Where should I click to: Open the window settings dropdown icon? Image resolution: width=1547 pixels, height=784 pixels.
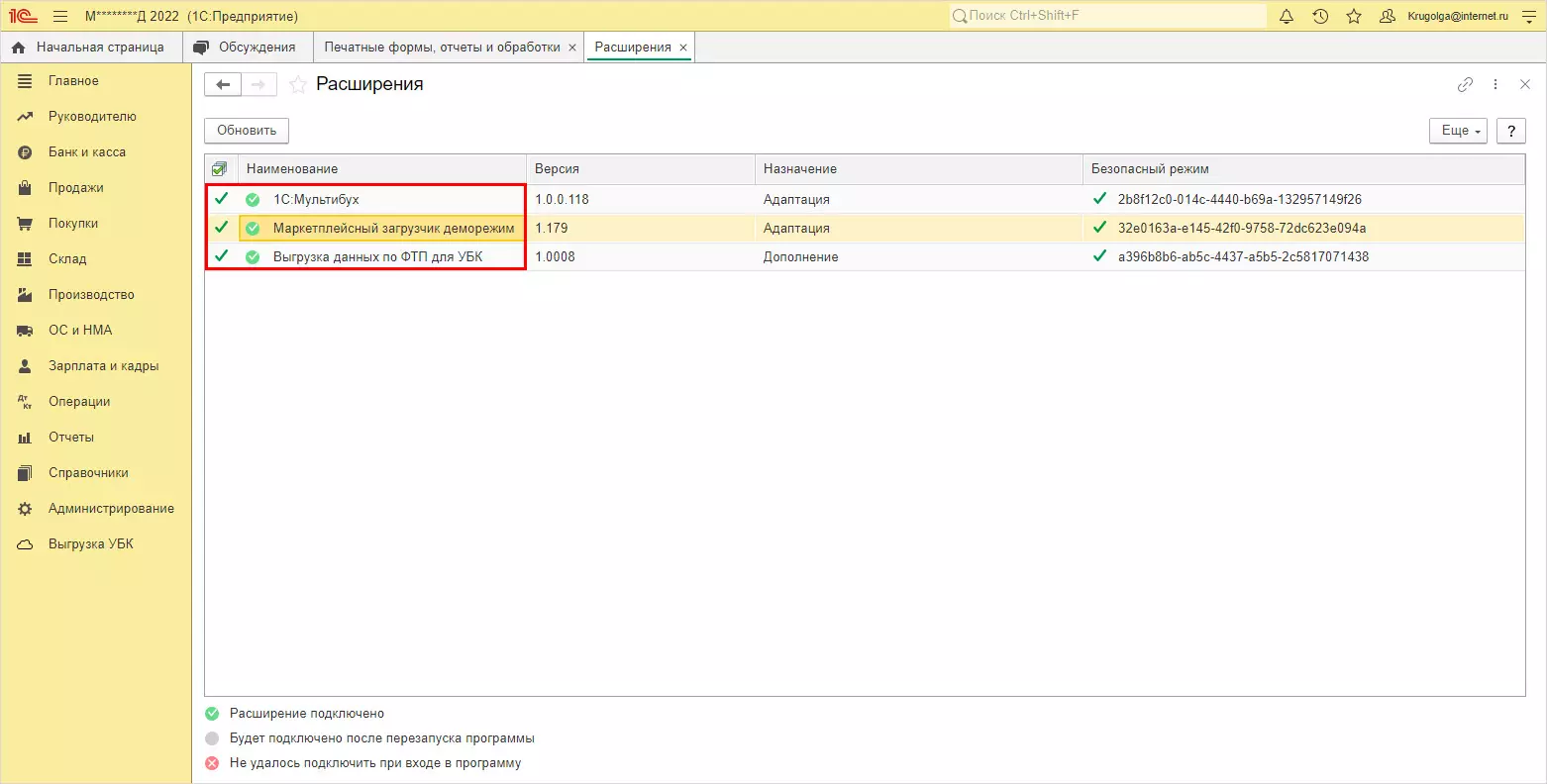[x=1528, y=16]
